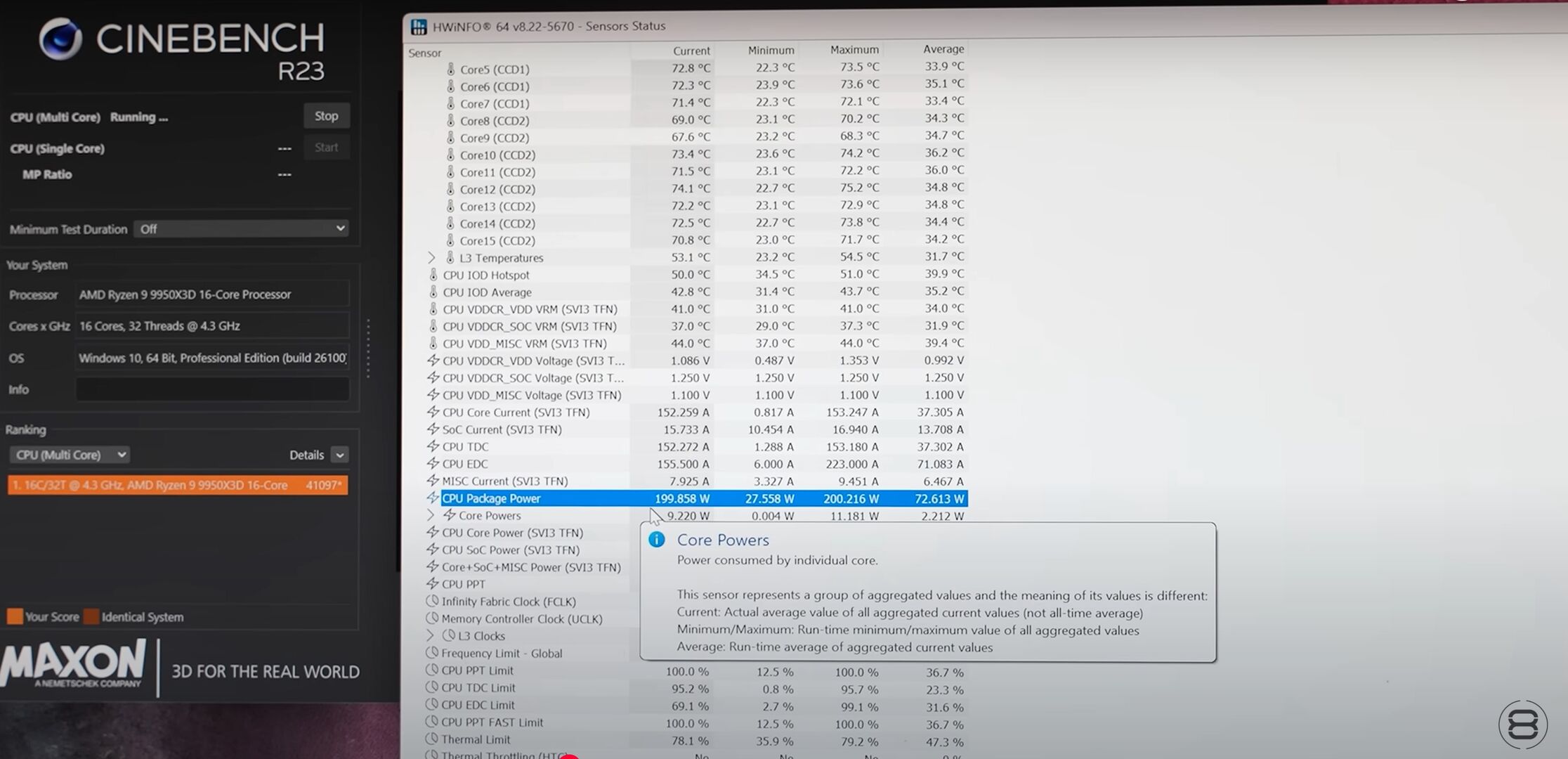Click lightning icon beside CPU Core Current
1568x759 pixels.
[x=433, y=412]
